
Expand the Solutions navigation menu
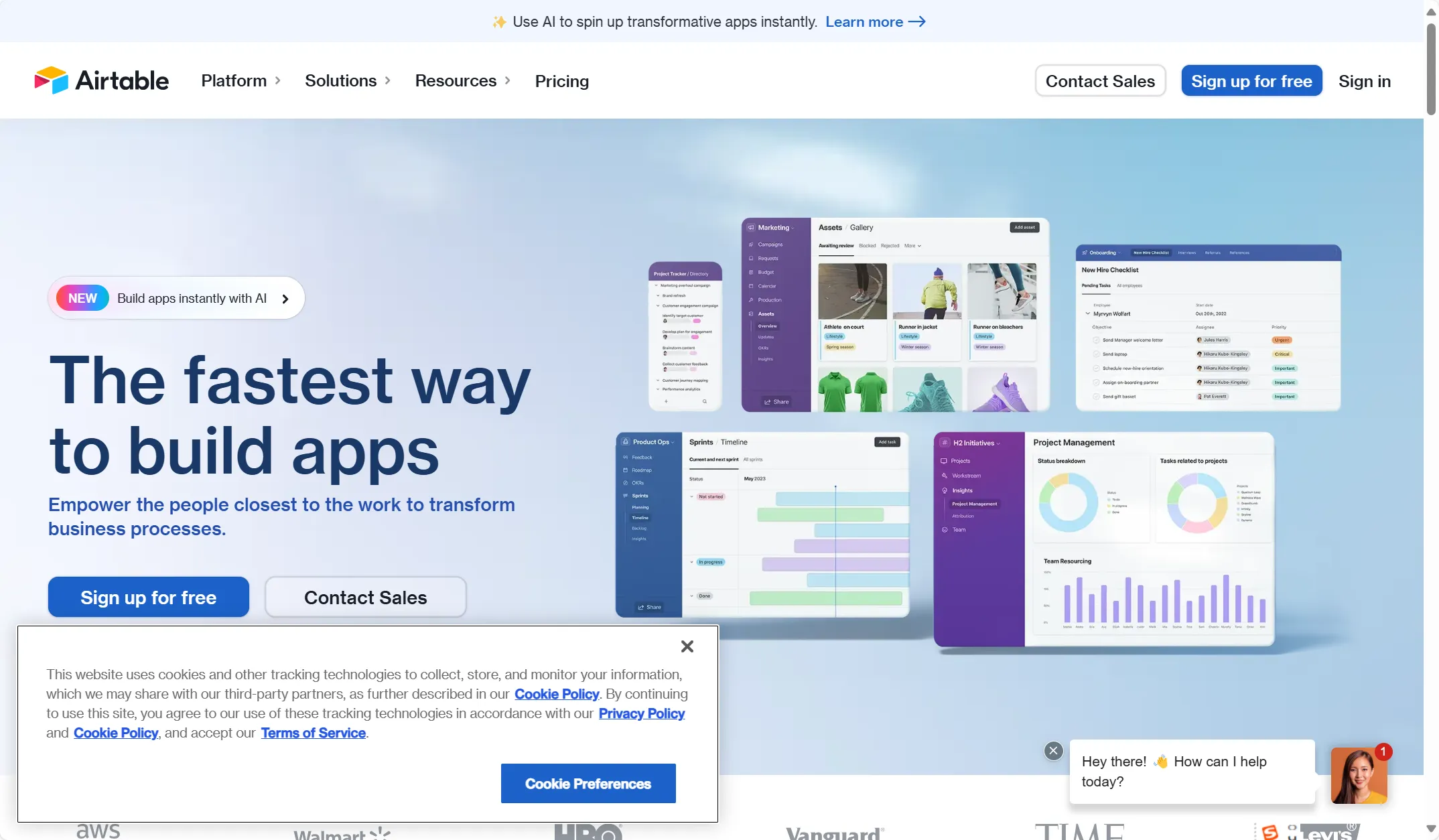pos(349,80)
